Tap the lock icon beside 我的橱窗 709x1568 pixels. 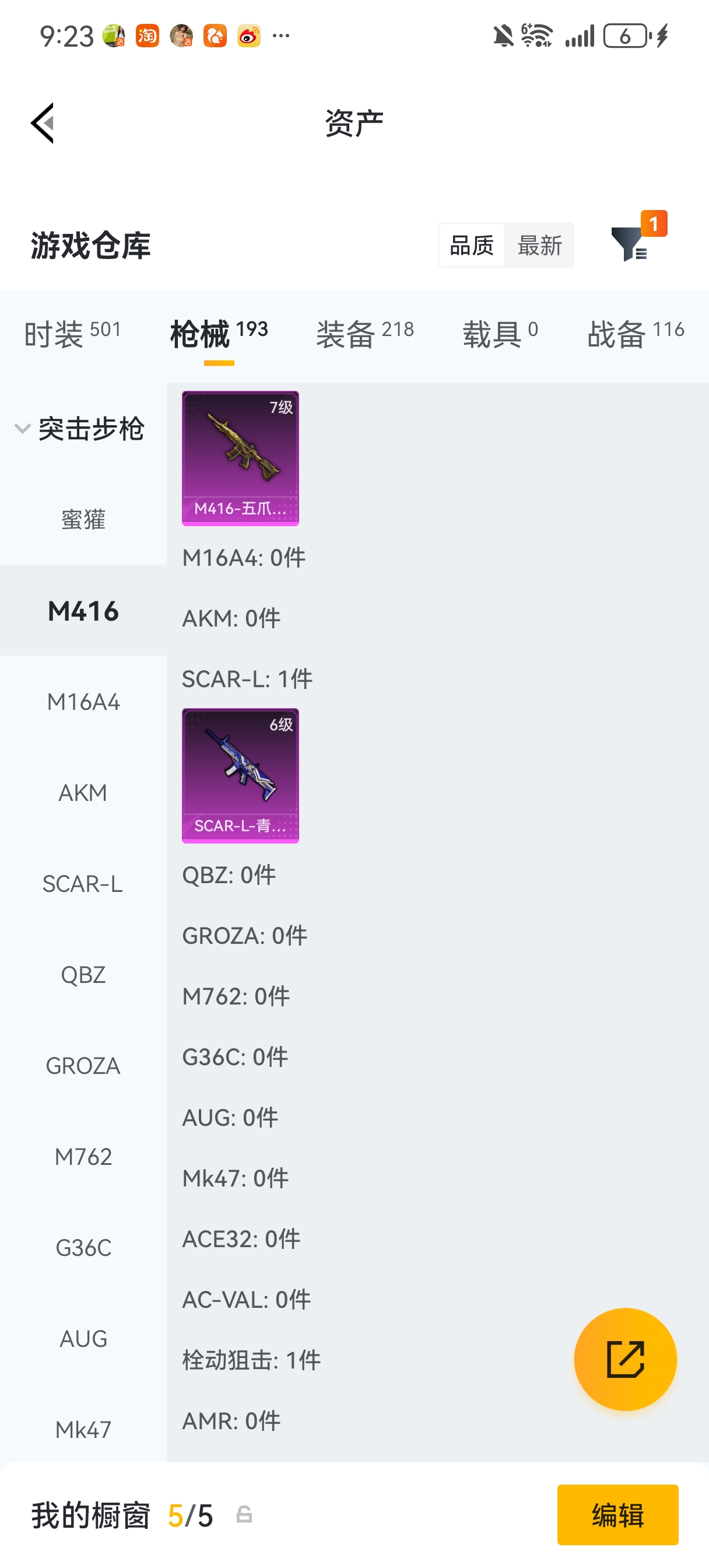(x=244, y=1514)
